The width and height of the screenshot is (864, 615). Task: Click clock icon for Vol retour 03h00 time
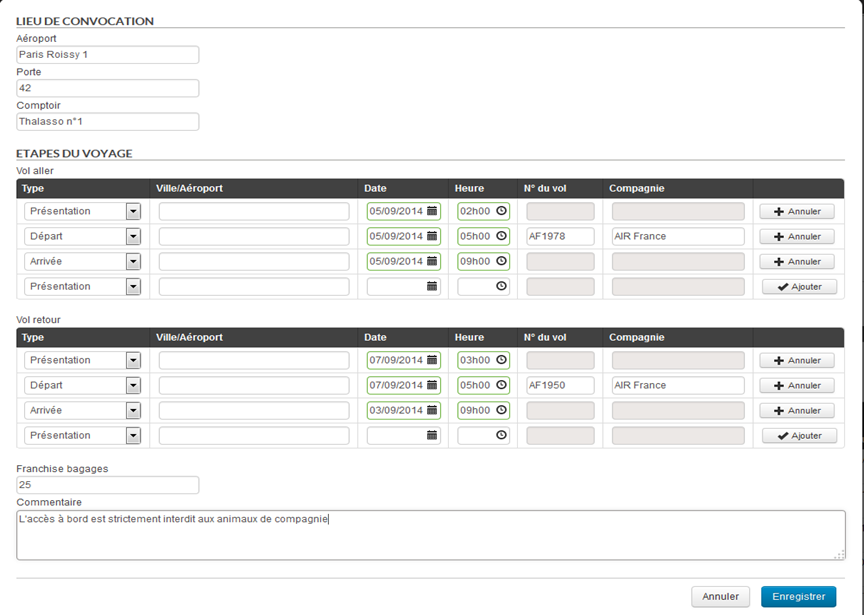pyautogui.click(x=501, y=361)
